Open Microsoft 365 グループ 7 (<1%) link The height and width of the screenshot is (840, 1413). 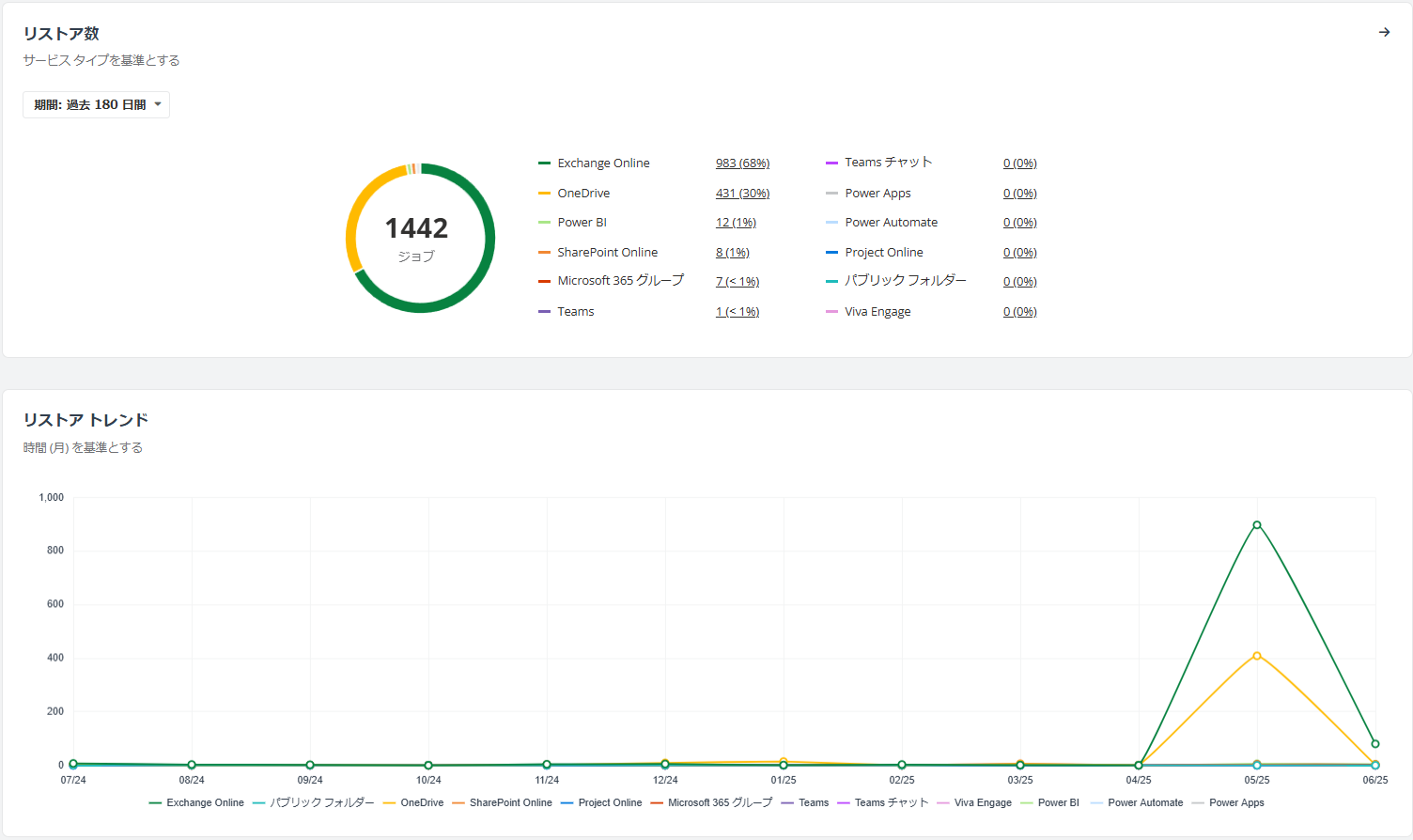pyautogui.click(x=738, y=281)
